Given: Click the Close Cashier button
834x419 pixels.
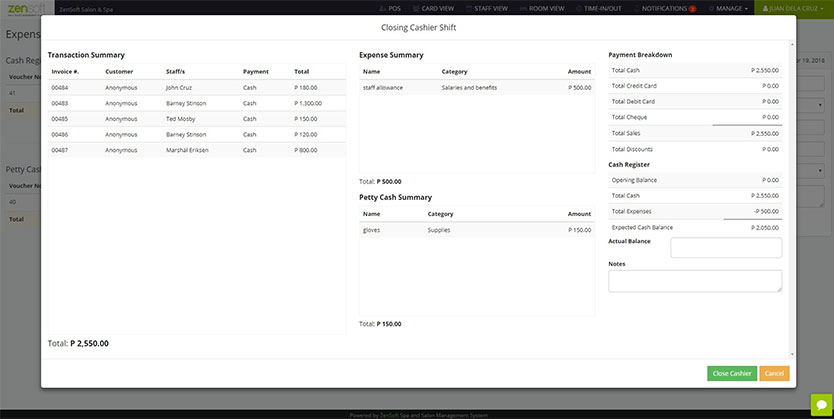Looking at the screenshot, I should coord(732,373).
